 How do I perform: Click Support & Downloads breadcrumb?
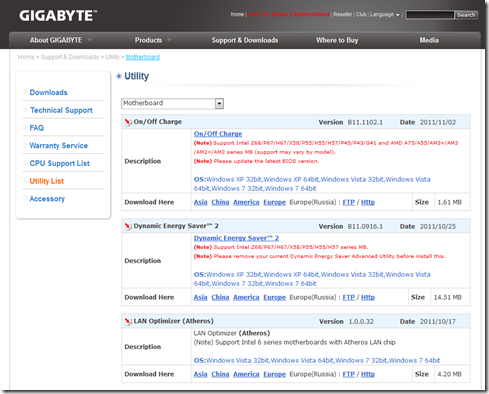(70, 57)
